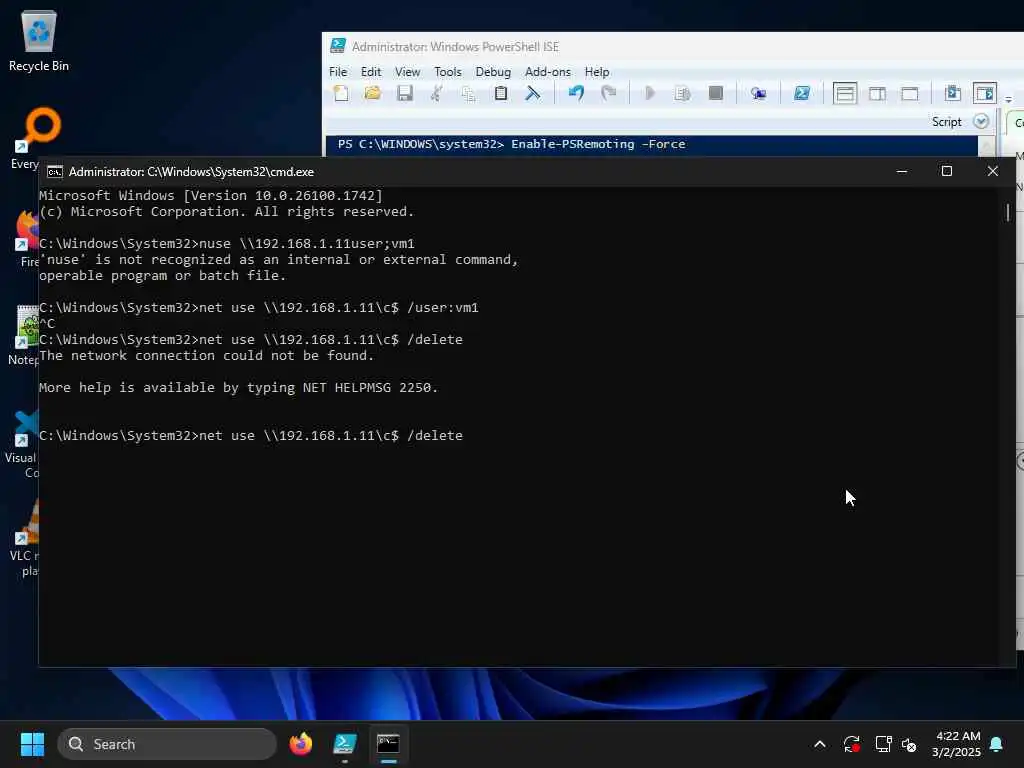Expand the Script pane chevron button
Image resolution: width=1024 pixels, height=768 pixels.
pyautogui.click(x=981, y=121)
